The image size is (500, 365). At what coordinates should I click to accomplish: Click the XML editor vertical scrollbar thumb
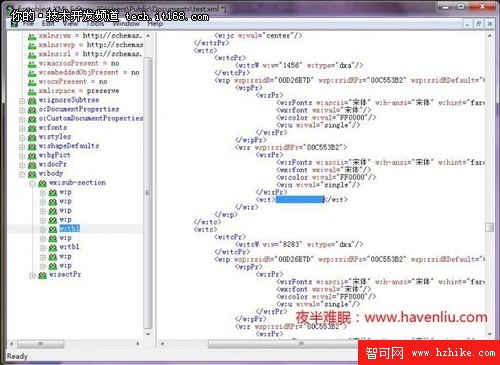pyautogui.click(x=489, y=227)
